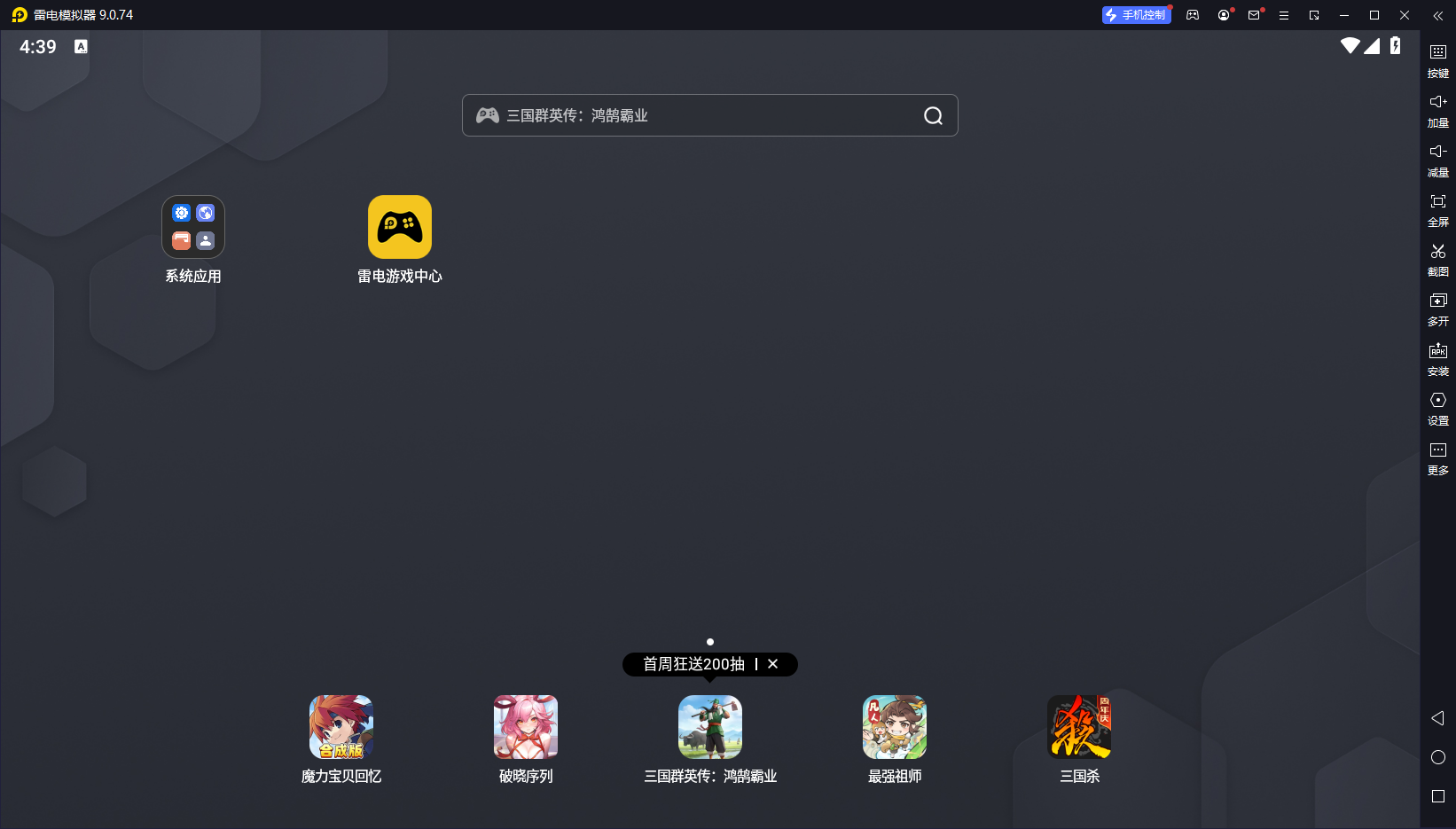Tap the Android back button
Image resolution: width=1456 pixels, height=829 pixels.
click(x=1438, y=718)
